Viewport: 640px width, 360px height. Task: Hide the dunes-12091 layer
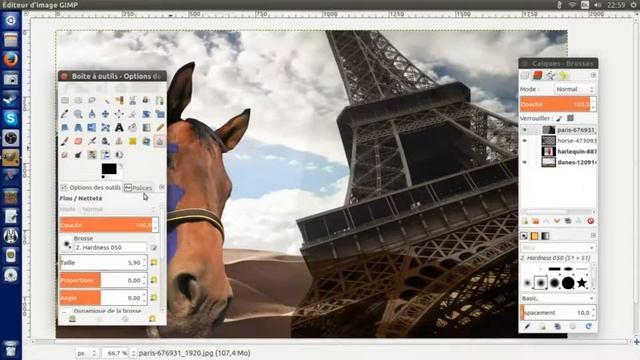[525, 162]
